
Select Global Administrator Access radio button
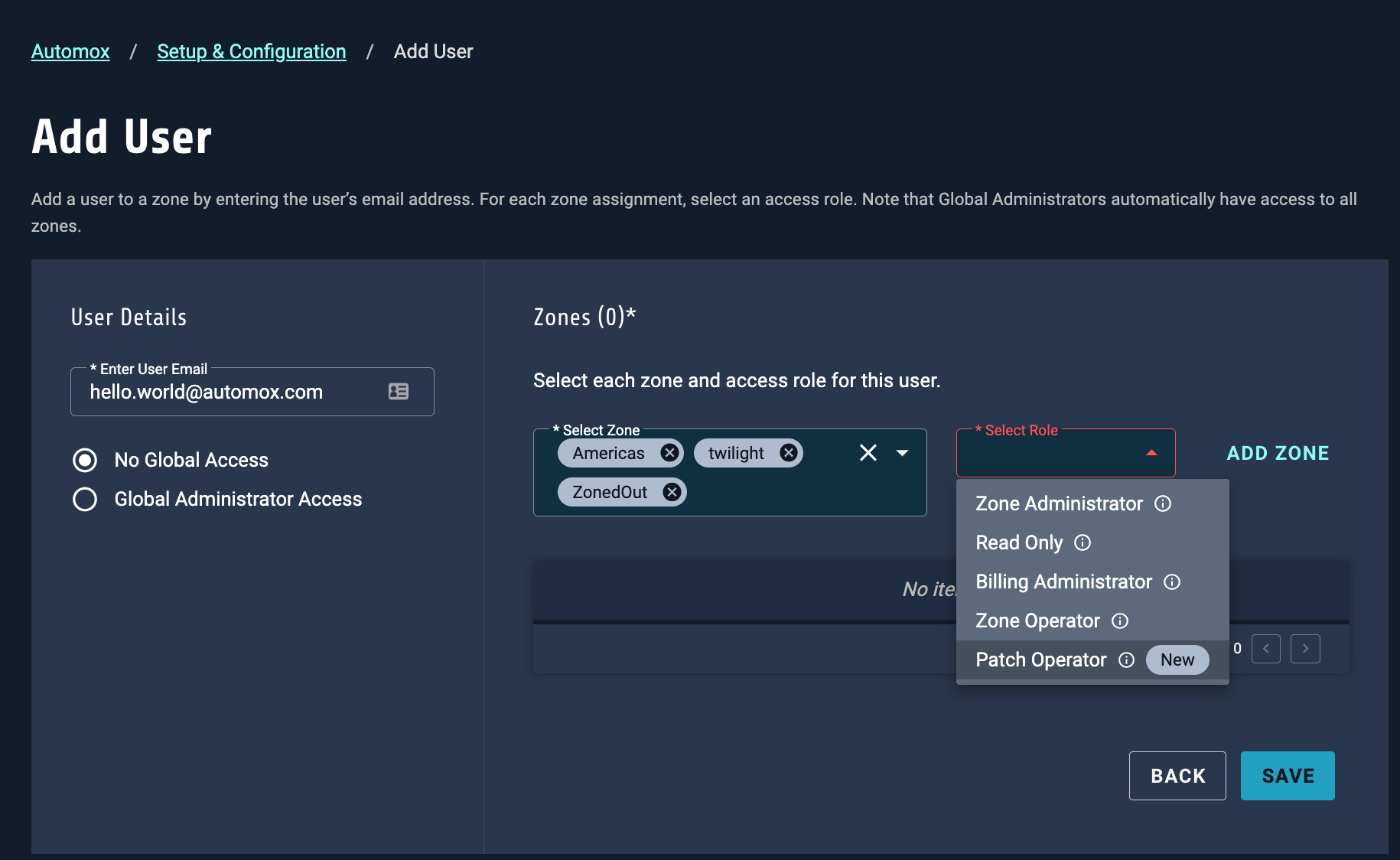[85, 499]
